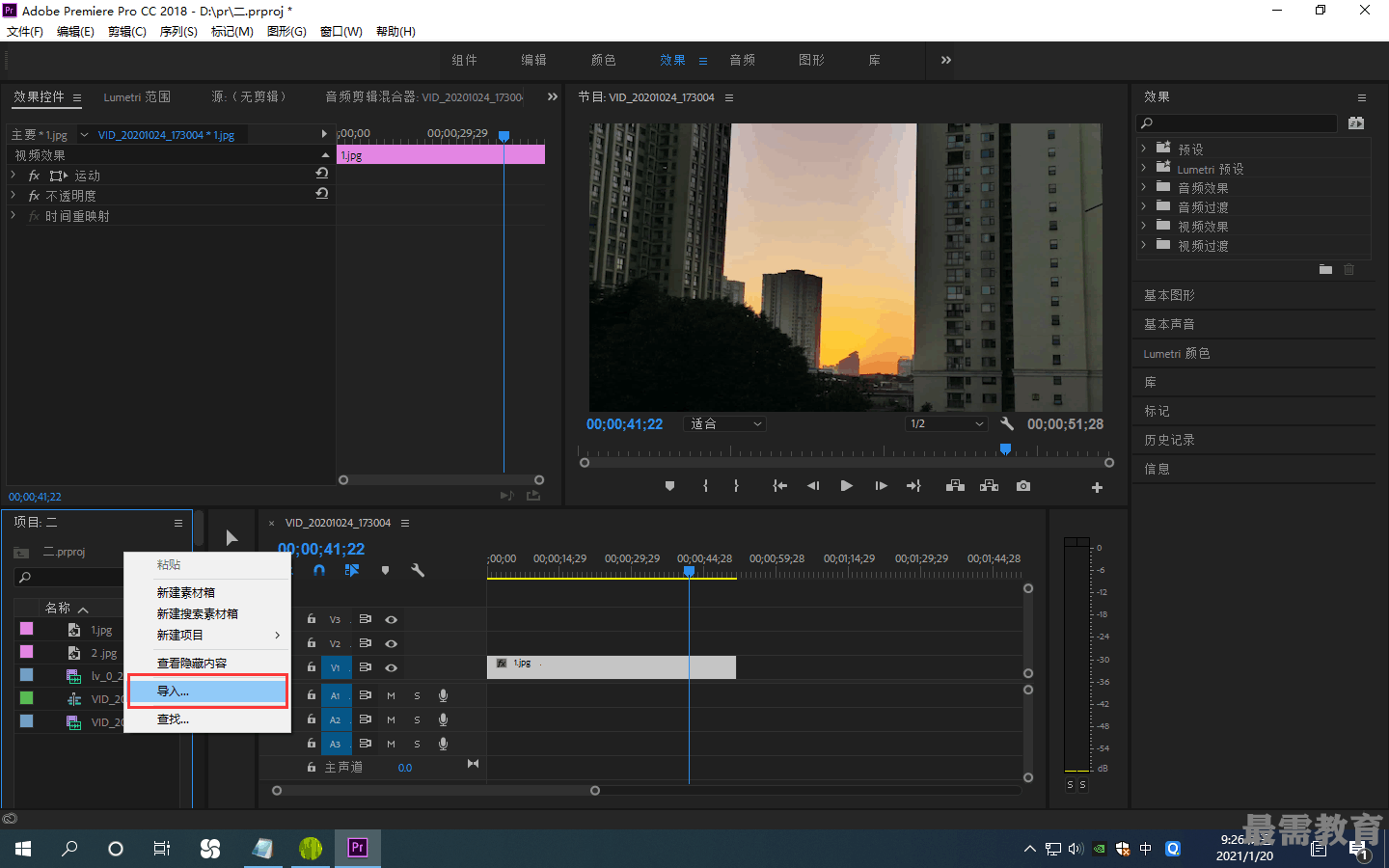The image size is (1389, 868).
Task: Toggle V1 track output eye
Action: [x=392, y=667]
